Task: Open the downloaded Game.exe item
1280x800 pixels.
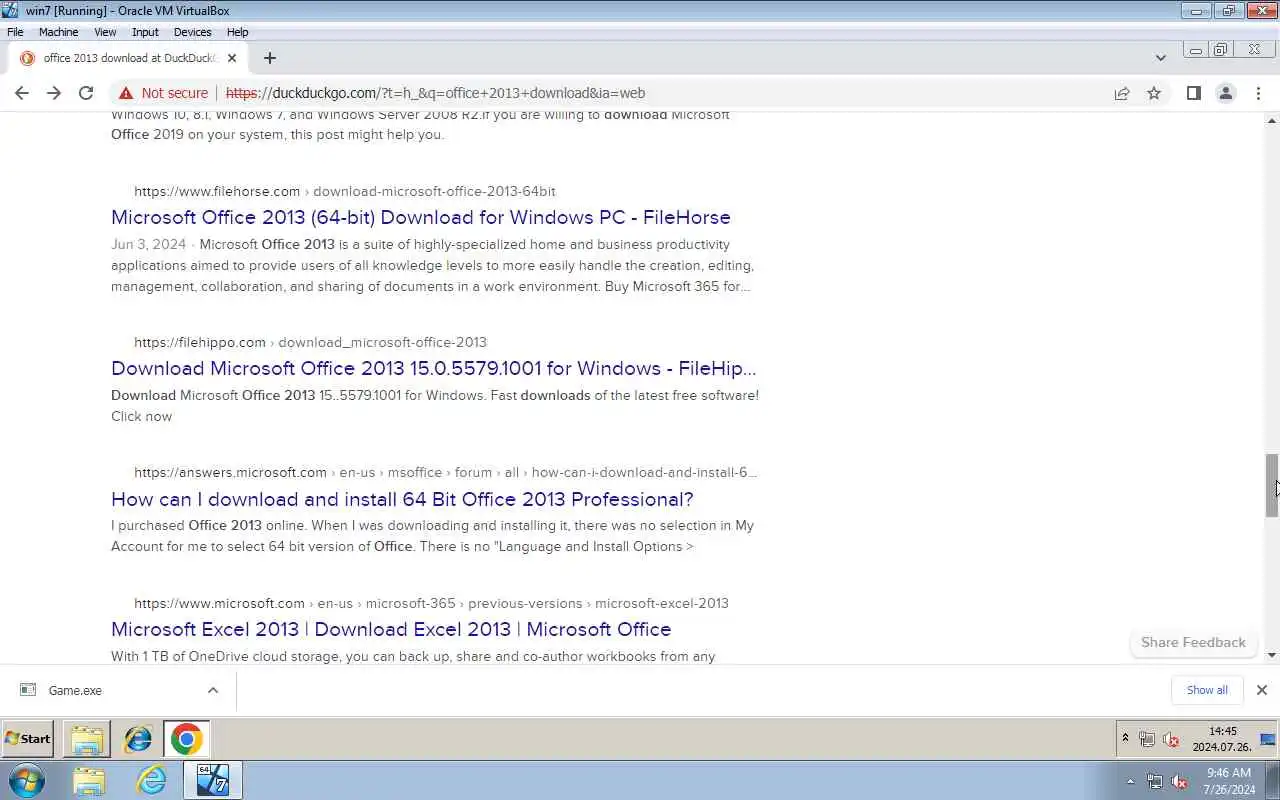Action: [x=75, y=690]
